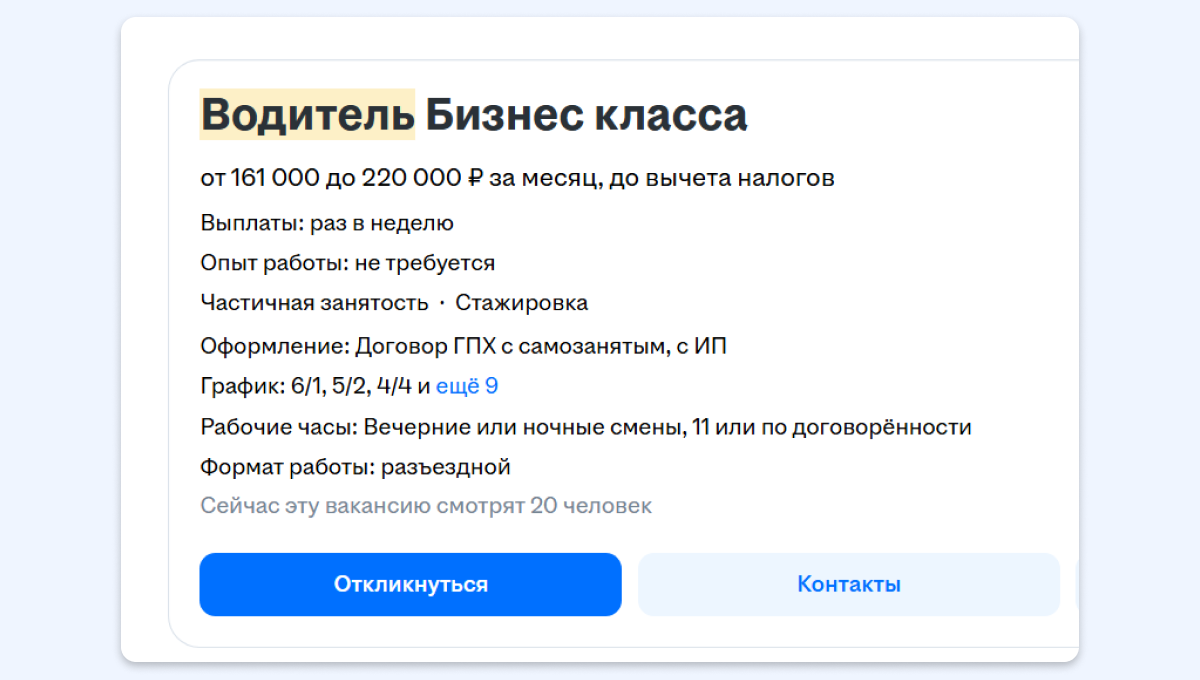Image resolution: width=1200 pixels, height=680 pixels.
Task: Click "Формат работы: разъездной" line
Action: [355, 467]
